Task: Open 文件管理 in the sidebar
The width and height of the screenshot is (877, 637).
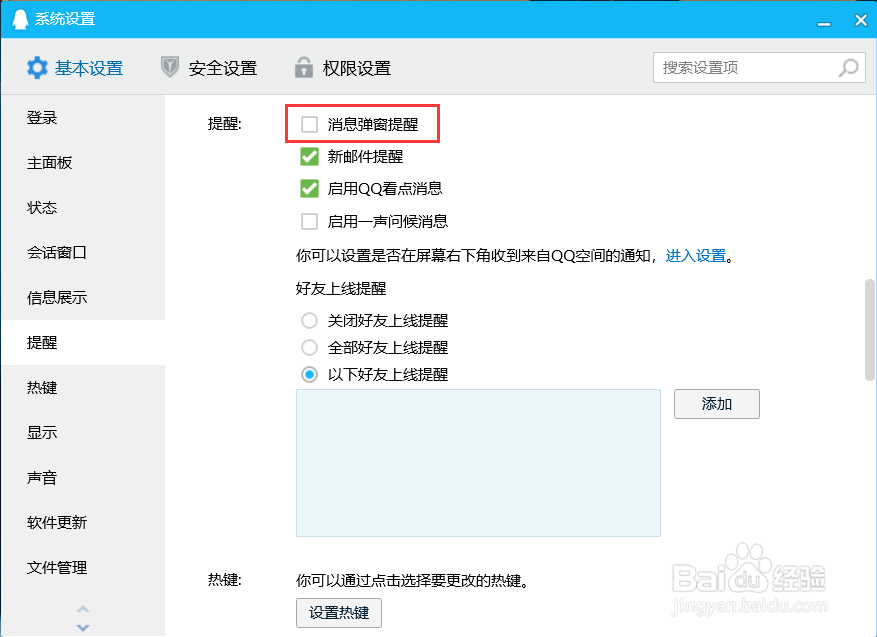Action: click(83, 568)
